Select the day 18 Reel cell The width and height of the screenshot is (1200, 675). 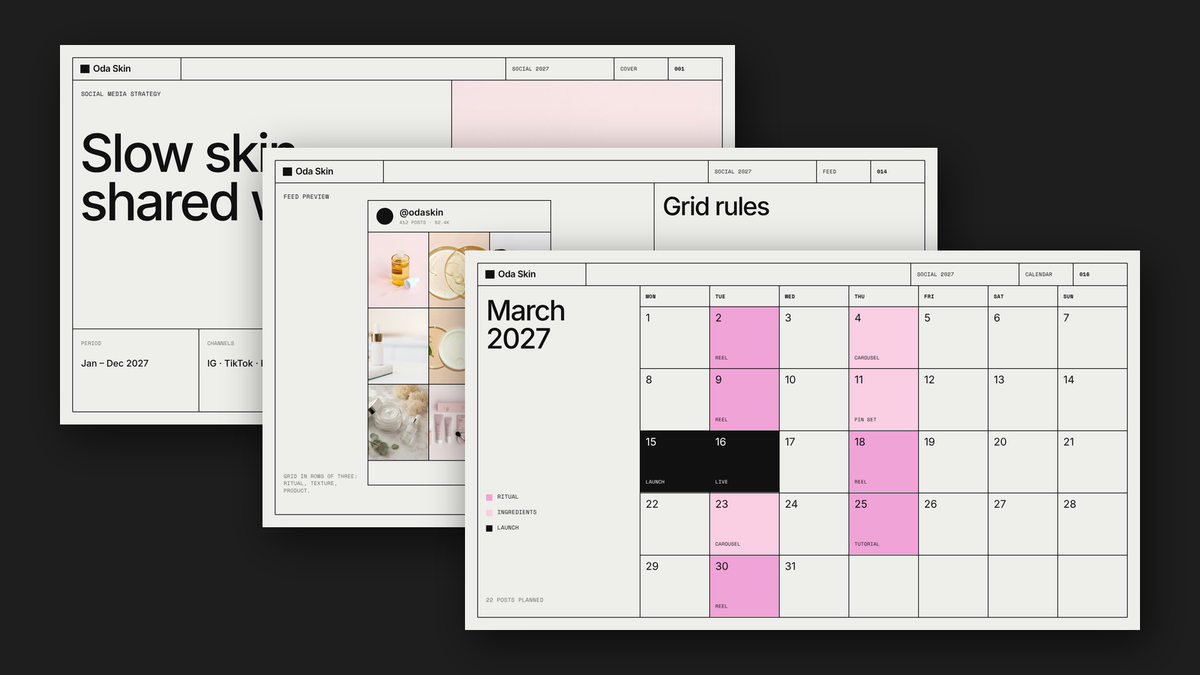(x=883, y=462)
